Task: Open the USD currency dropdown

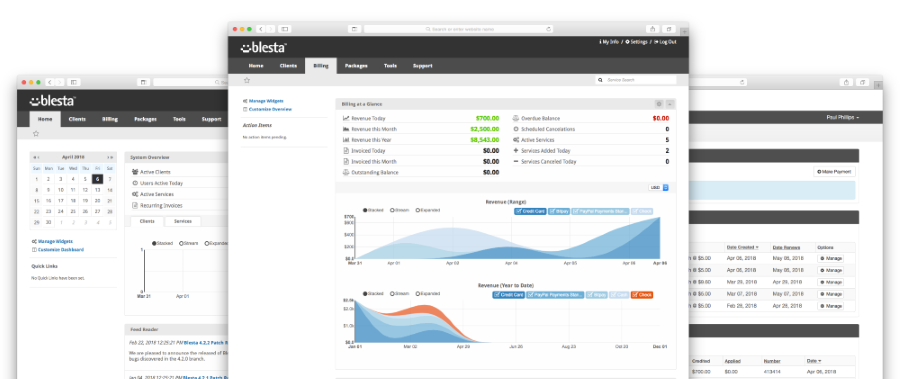Action: pyautogui.click(x=659, y=187)
